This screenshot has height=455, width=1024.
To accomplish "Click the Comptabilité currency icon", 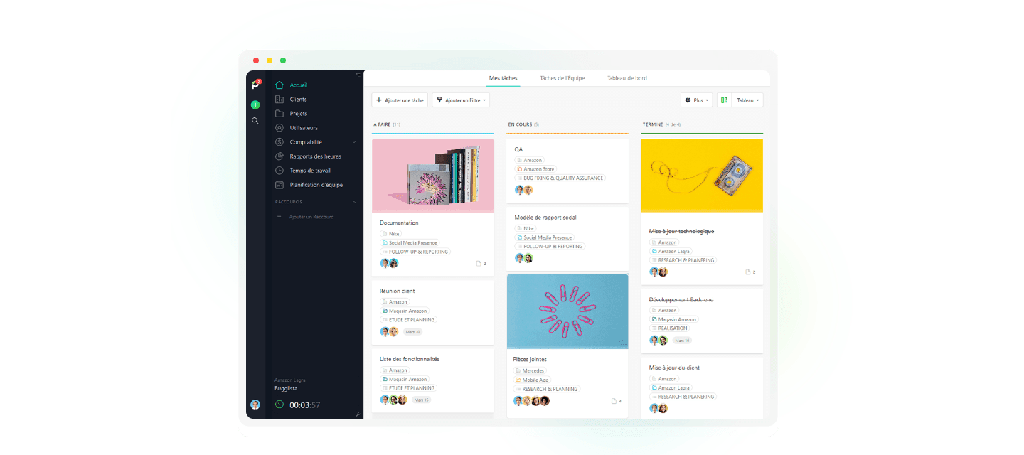I will pyautogui.click(x=280, y=142).
